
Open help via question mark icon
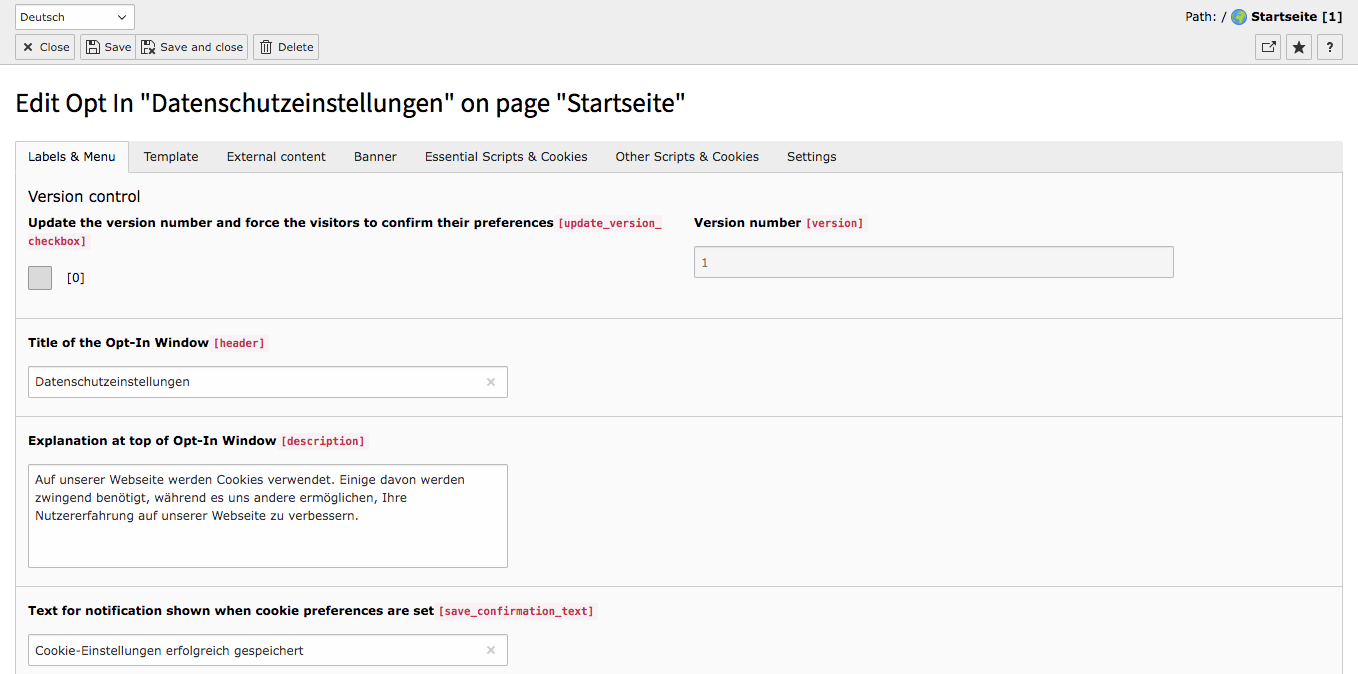tap(1330, 47)
